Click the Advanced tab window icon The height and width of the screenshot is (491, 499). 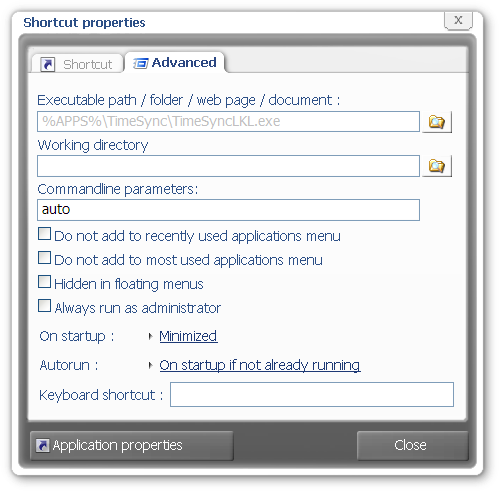(140, 63)
